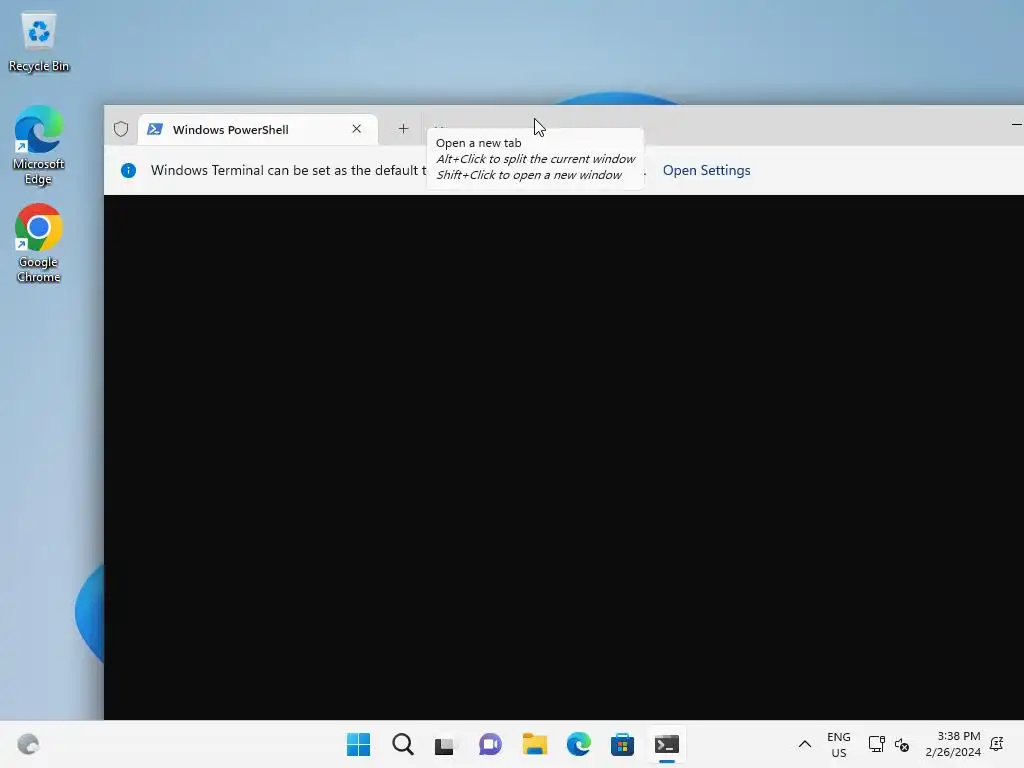Click the shield admin icon in Terminal
This screenshot has width=1024, height=768.
(x=121, y=129)
